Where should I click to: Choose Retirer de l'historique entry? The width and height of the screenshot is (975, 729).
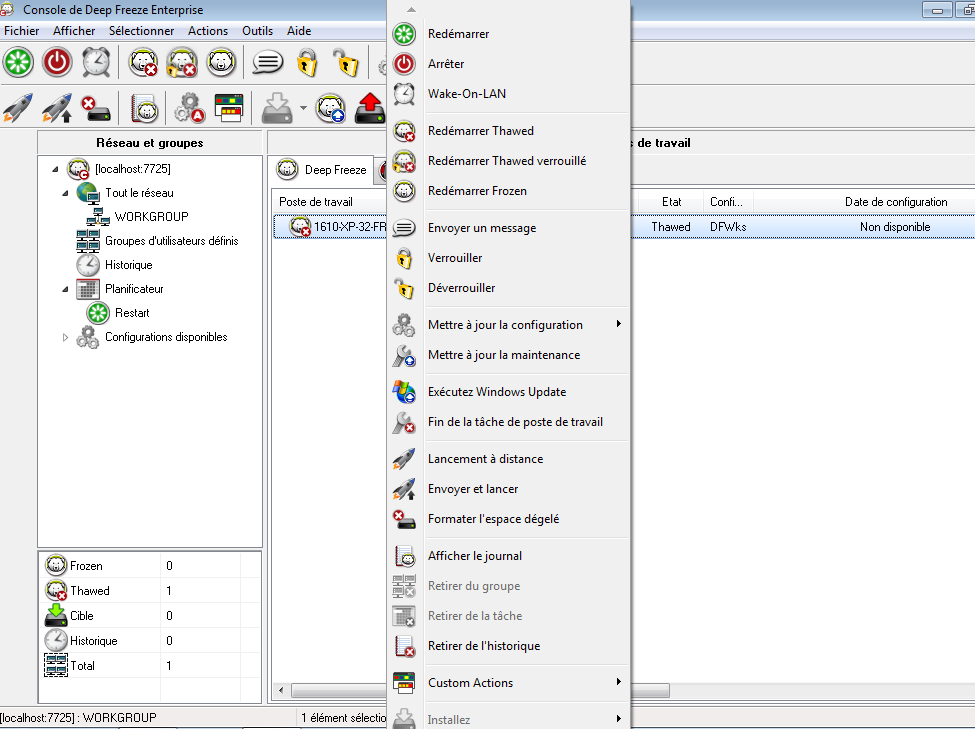coord(509,646)
